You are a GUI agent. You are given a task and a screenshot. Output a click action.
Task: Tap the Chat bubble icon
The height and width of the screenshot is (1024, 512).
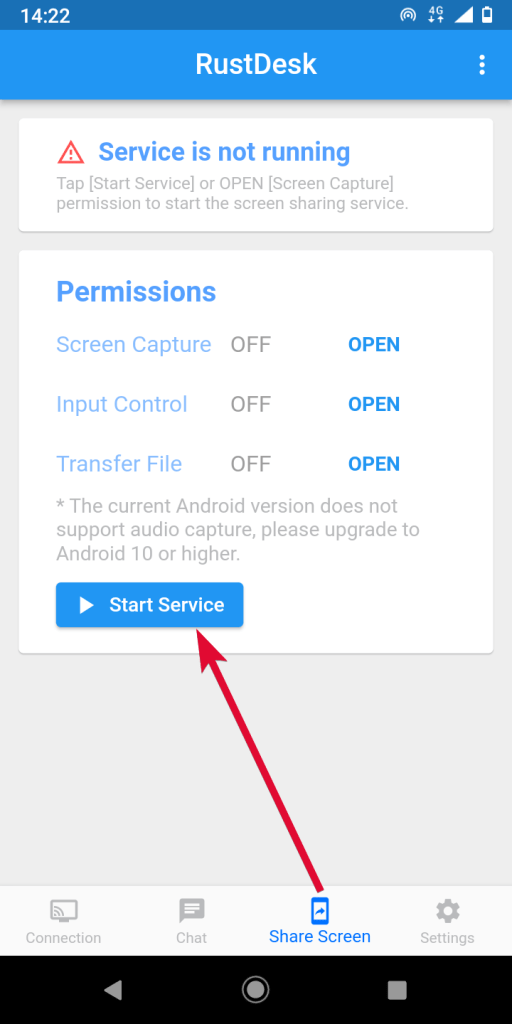point(191,910)
